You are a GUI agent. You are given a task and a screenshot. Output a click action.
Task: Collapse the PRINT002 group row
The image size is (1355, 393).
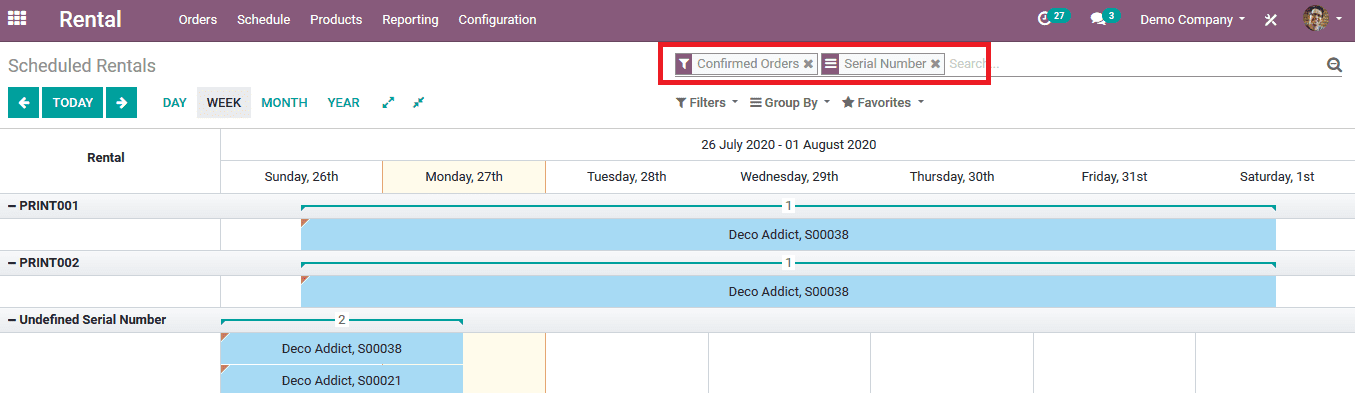point(12,263)
